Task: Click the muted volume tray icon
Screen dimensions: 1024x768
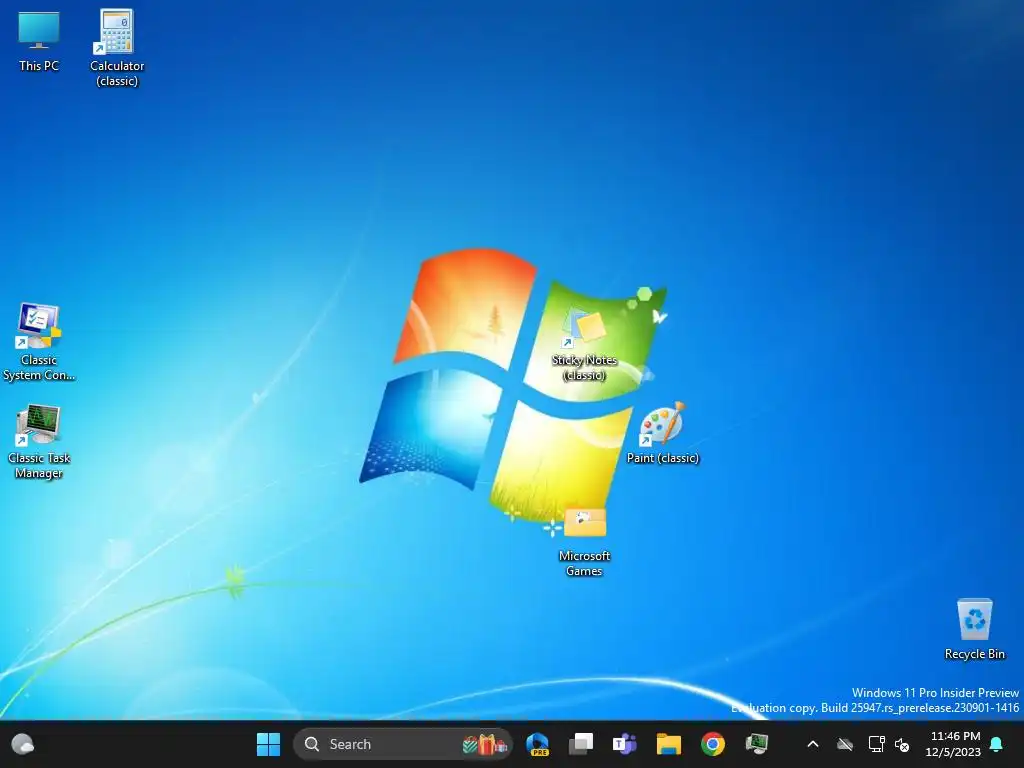Action: click(902, 744)
